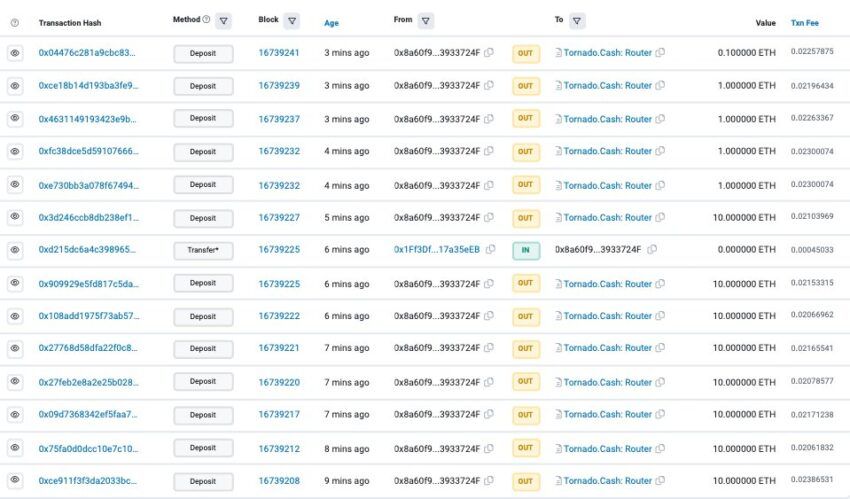Click the Deposit method badge for block 16739208
Screen dimensions: 850x499
point(203,482)
